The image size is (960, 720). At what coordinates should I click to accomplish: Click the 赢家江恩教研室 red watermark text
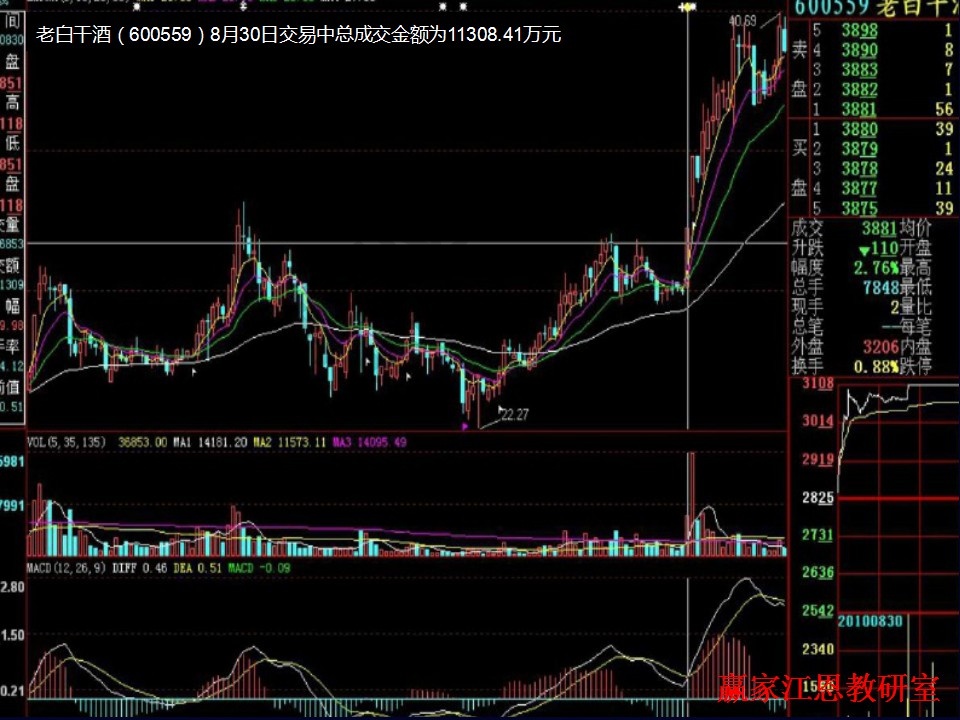click(828, 688)
